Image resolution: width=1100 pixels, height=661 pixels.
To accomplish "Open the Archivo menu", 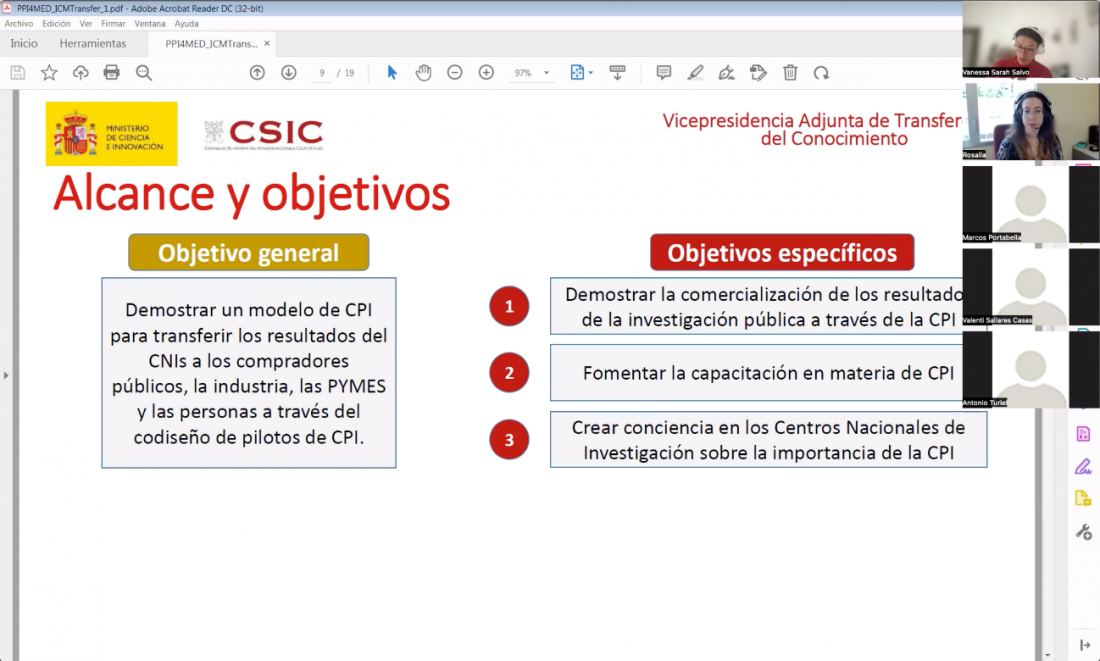I will pos(19,23).
